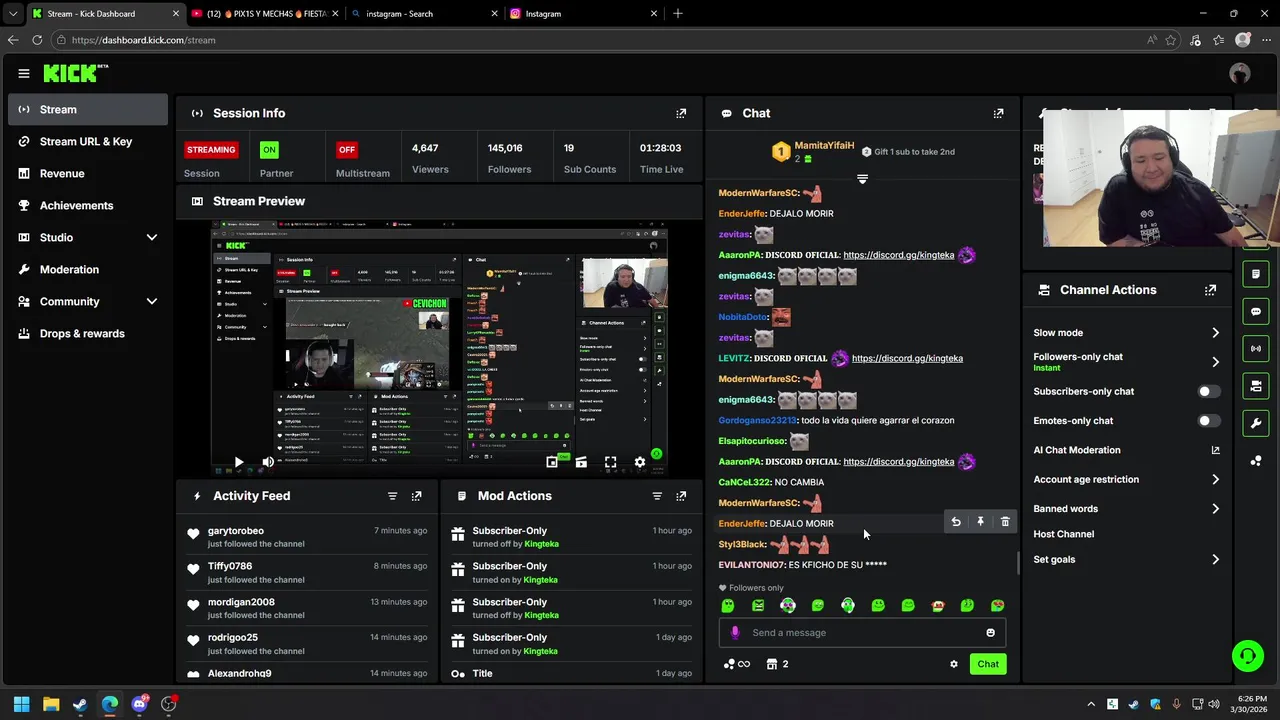1280x720 pixels.
Task: Click Host Channel action
Action: (x=1064, y=534)
